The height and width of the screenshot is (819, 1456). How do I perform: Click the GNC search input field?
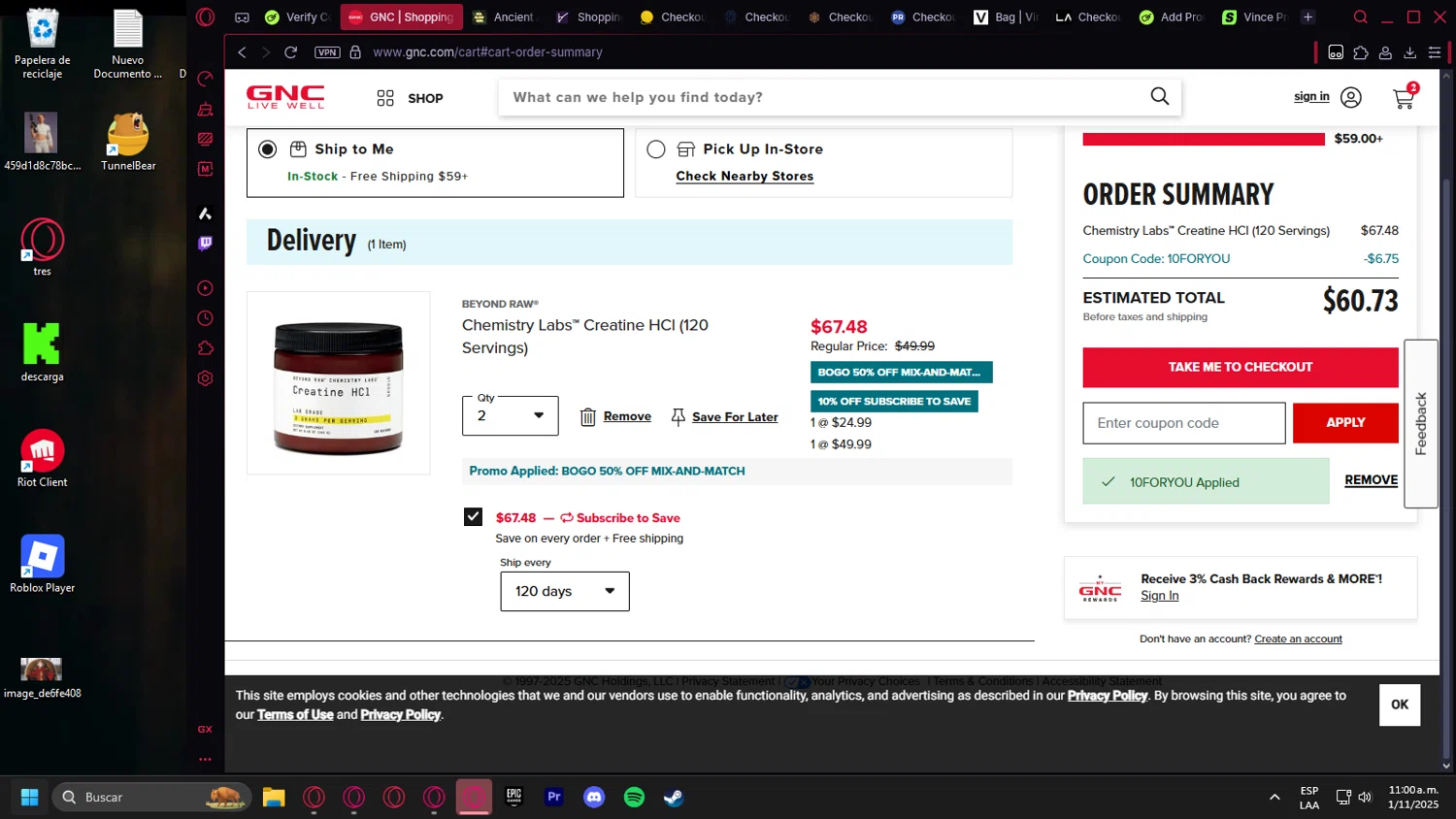point(825,97)
